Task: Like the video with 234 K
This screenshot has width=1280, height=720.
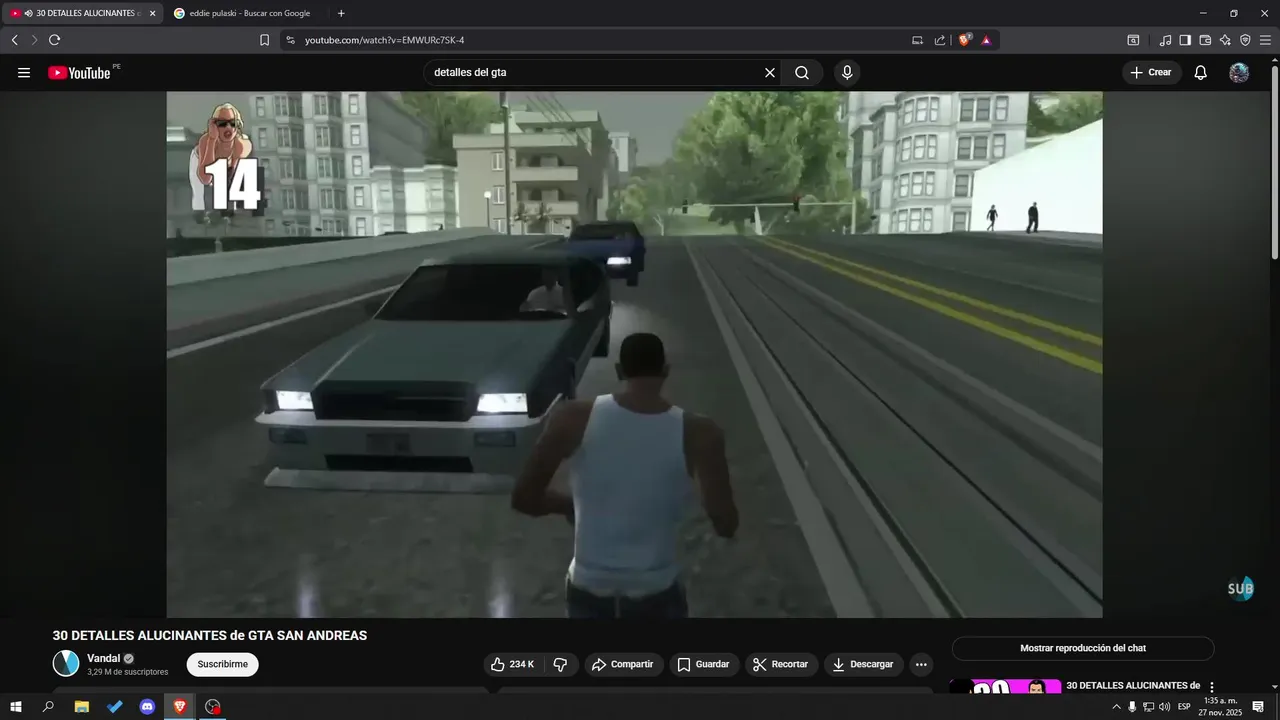Action: [514, 664]
